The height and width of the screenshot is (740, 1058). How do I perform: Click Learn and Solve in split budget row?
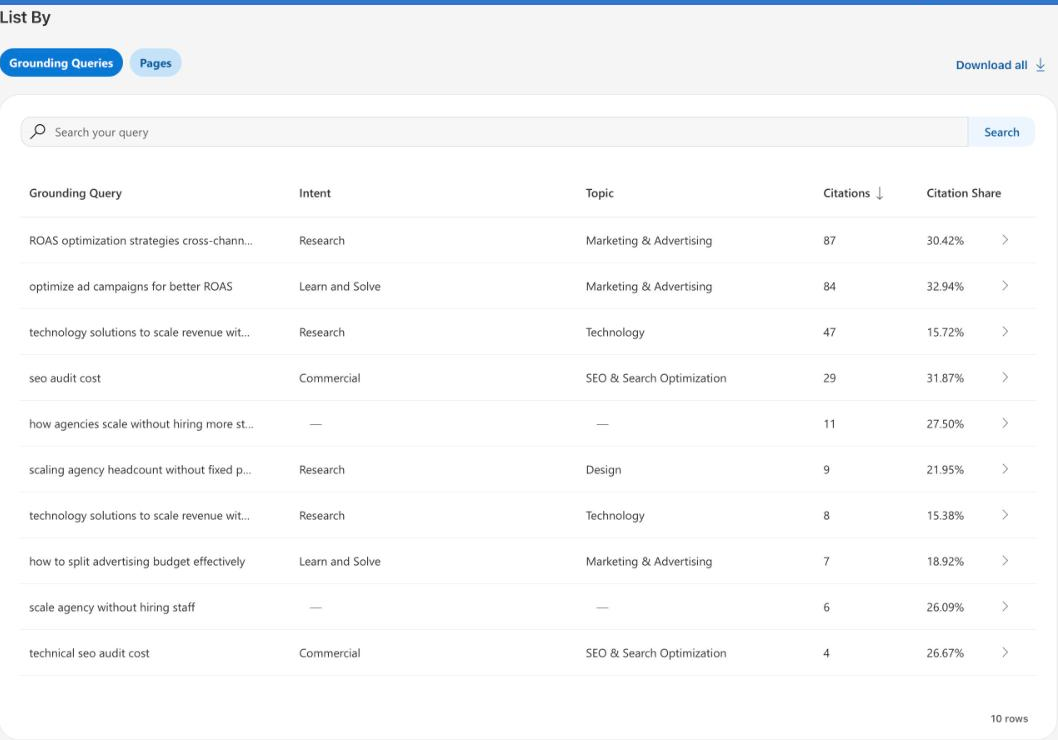(339, 561)
